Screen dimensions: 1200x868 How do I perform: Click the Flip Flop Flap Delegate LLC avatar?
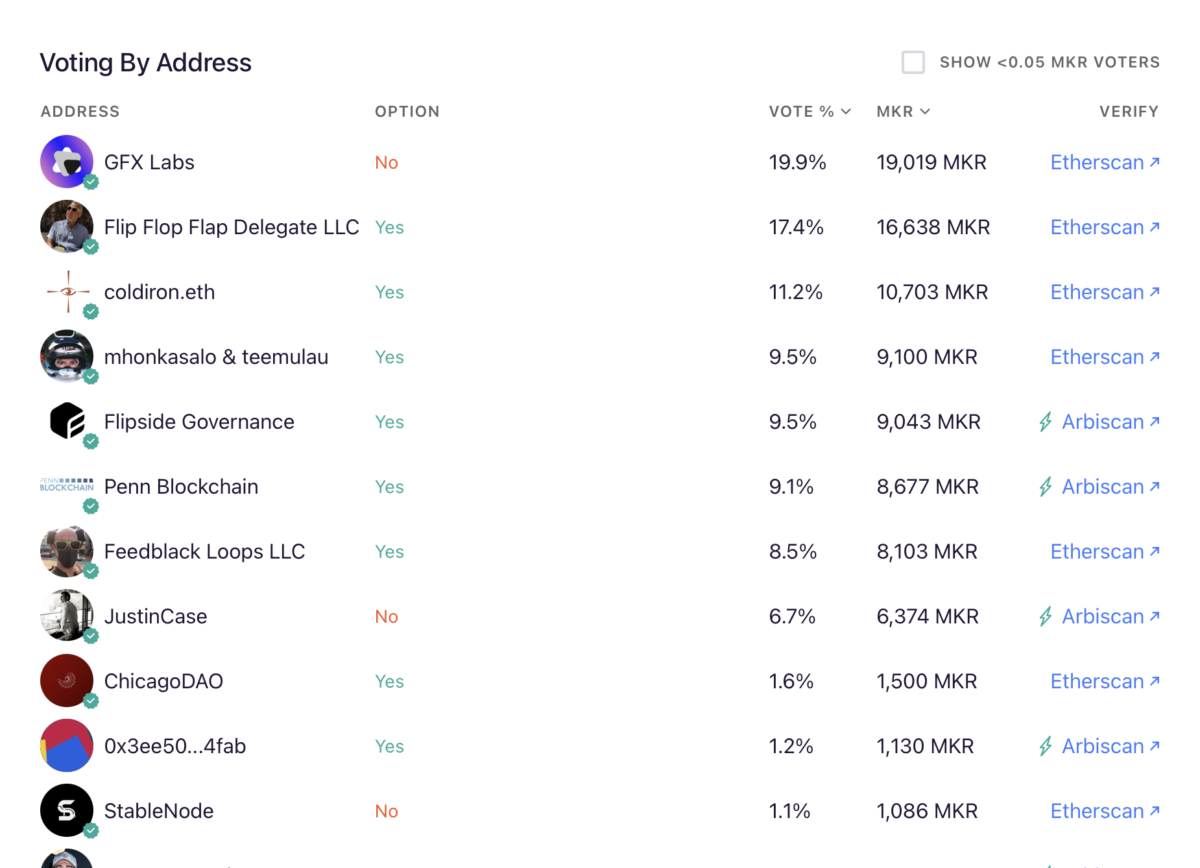pyautogui.click(x=67, y=227)
